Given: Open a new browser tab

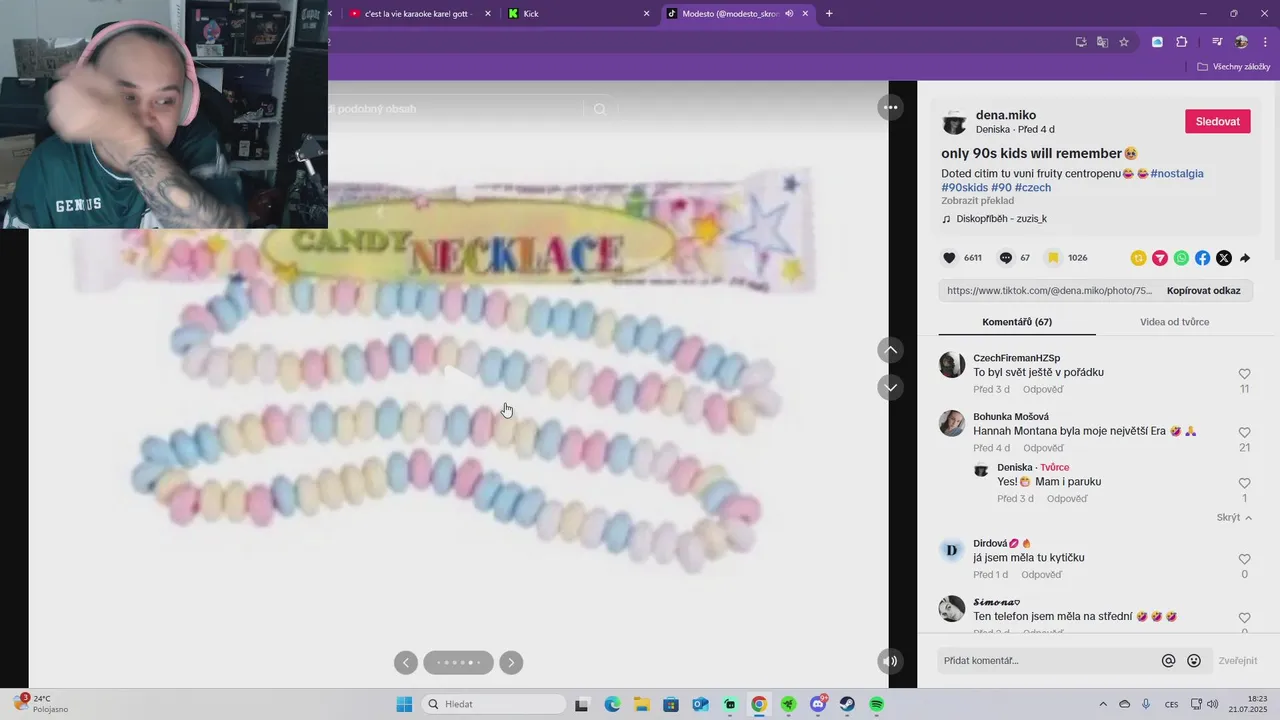Looking at the screenshot, I should 829,14.
